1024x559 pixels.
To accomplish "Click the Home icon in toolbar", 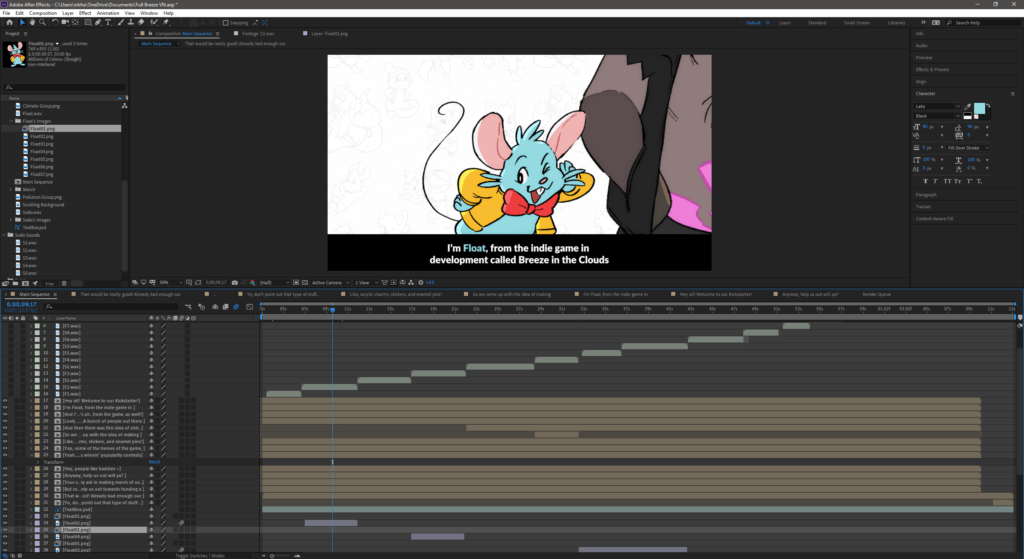I will point(10,22).
